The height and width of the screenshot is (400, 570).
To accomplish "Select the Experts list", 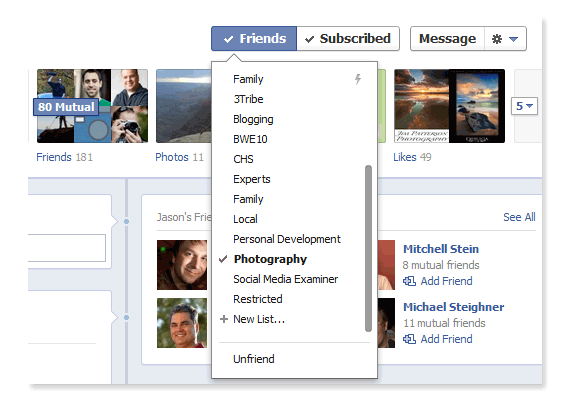I will (x=252, y=179).
